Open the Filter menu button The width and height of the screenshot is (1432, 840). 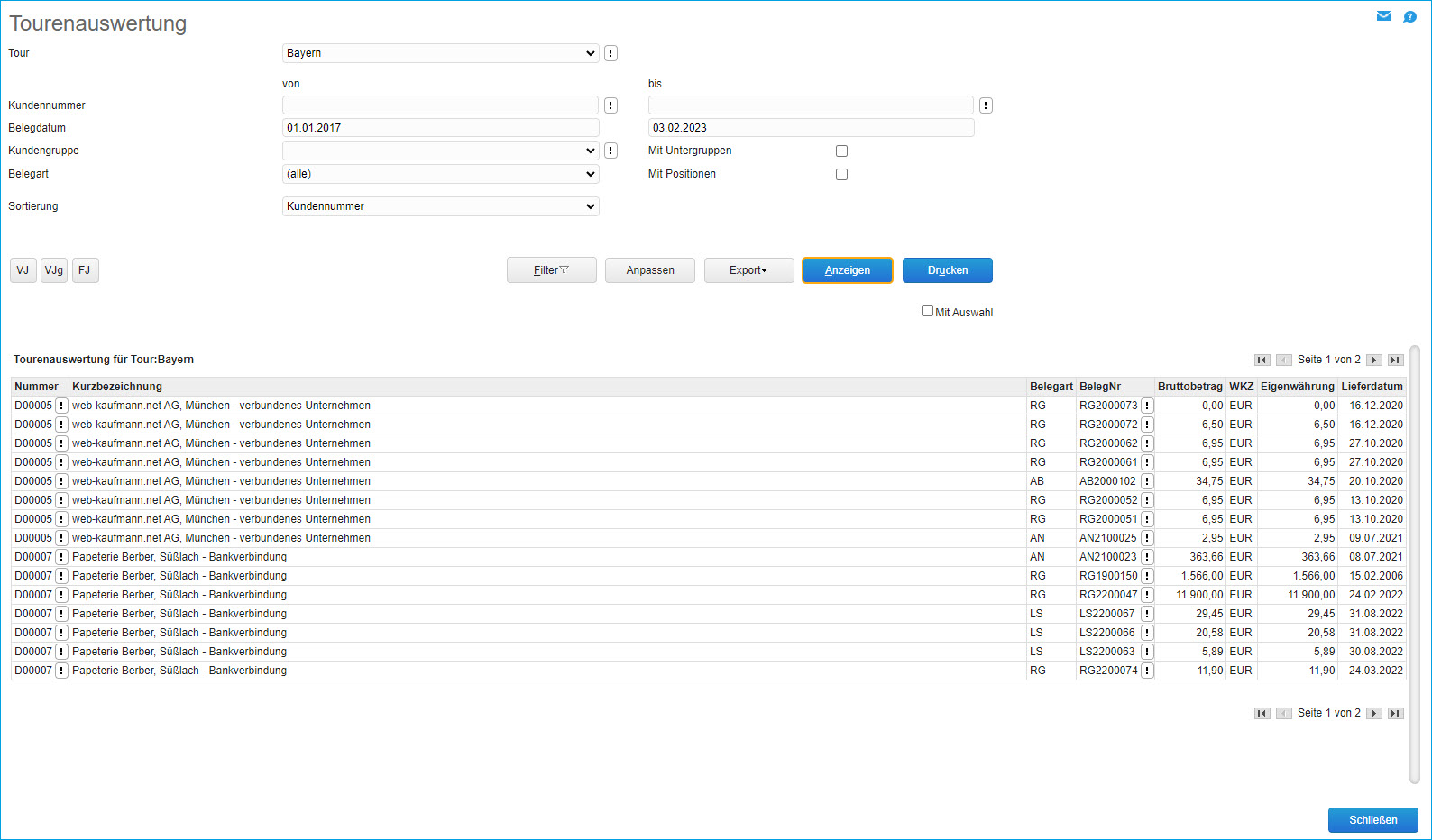tap(551, 270)
